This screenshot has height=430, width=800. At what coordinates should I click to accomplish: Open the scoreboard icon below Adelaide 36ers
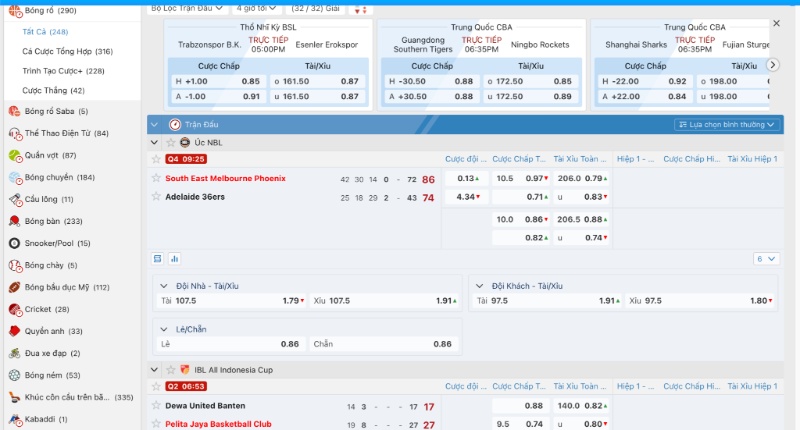(158, 259)
